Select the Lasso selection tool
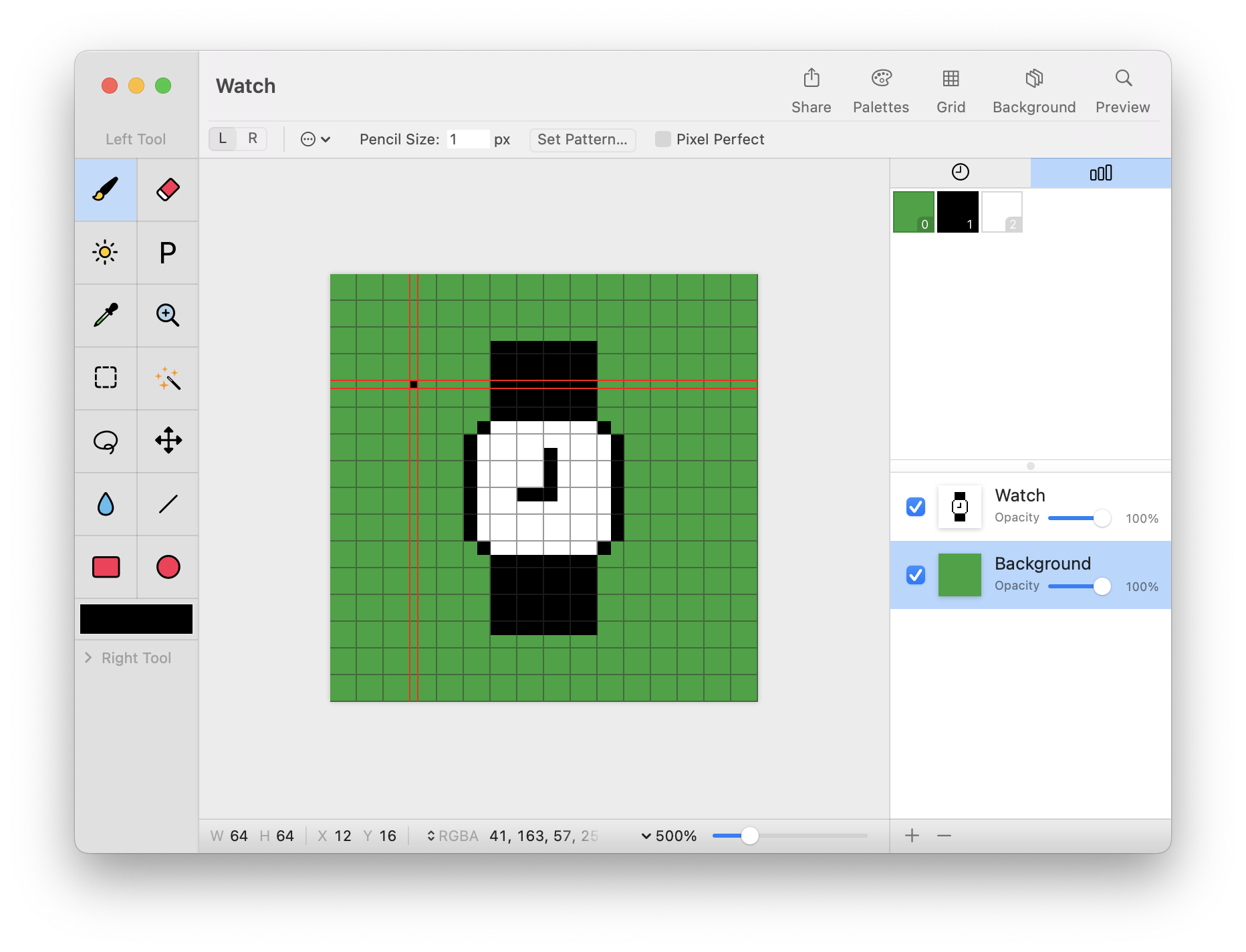Screen dimensions: 1246x952 coord(106,441)
